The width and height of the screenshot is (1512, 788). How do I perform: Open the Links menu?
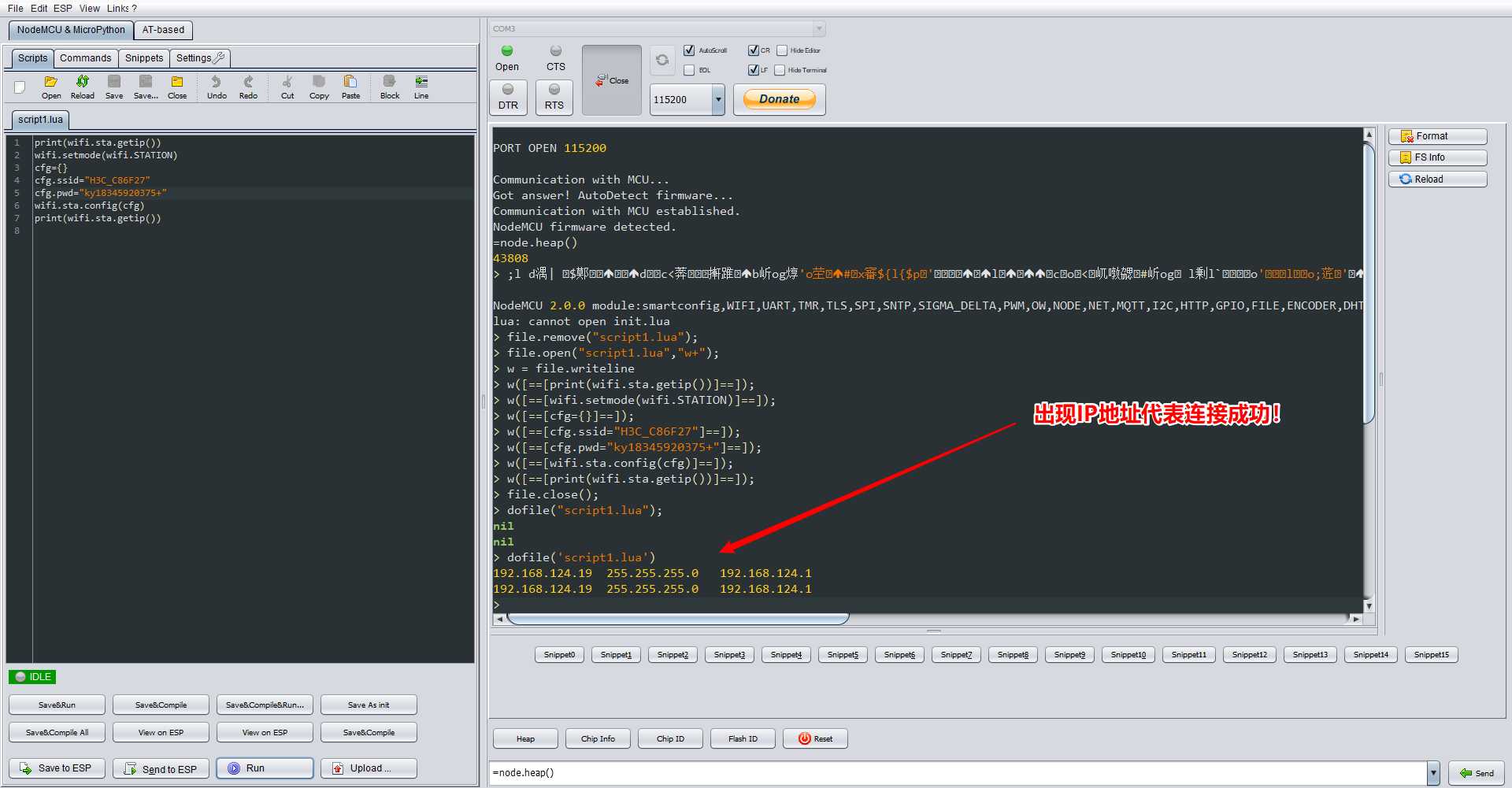pyautogui.click(x=118, y=9)
